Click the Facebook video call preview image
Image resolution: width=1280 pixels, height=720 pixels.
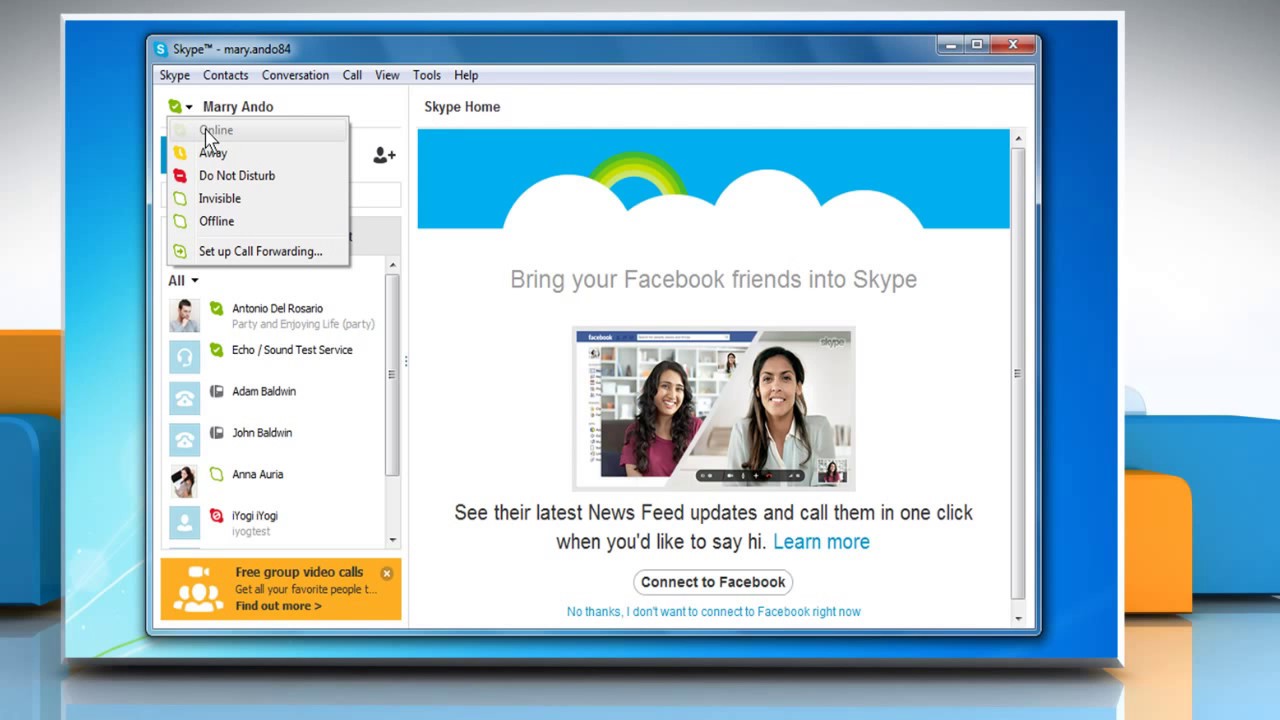click(x=713, y=408)
